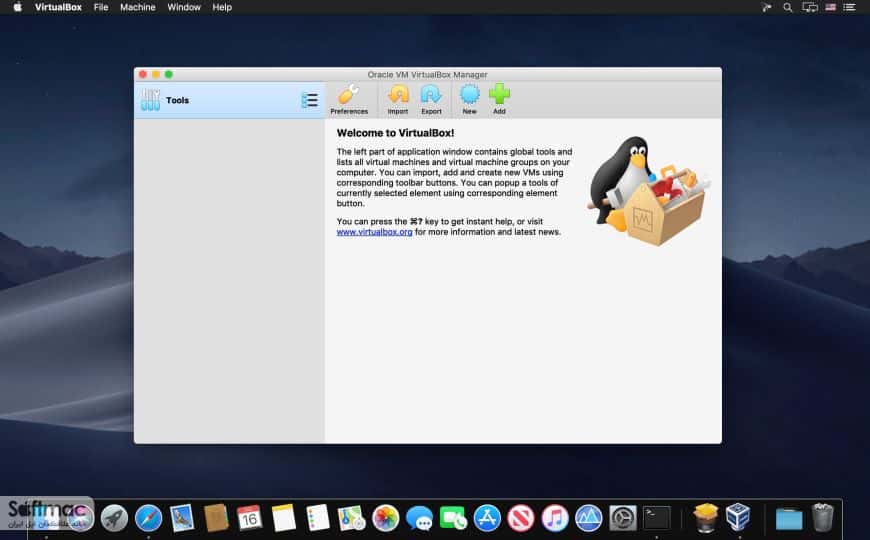Select the Tools item in sidebar
The height and width of the screenshot is (540, 870).
click(229, 100)
